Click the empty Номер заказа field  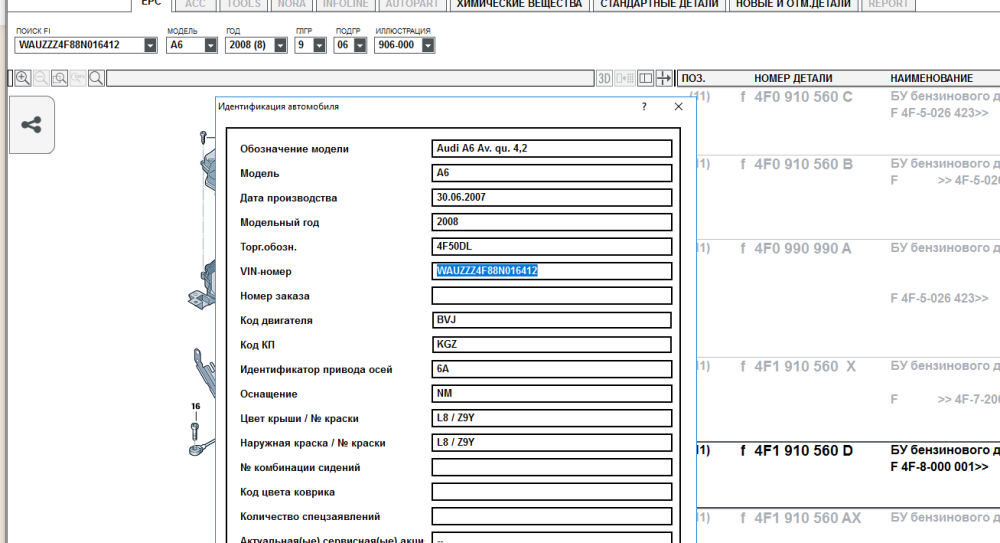[x=552, y=295]
